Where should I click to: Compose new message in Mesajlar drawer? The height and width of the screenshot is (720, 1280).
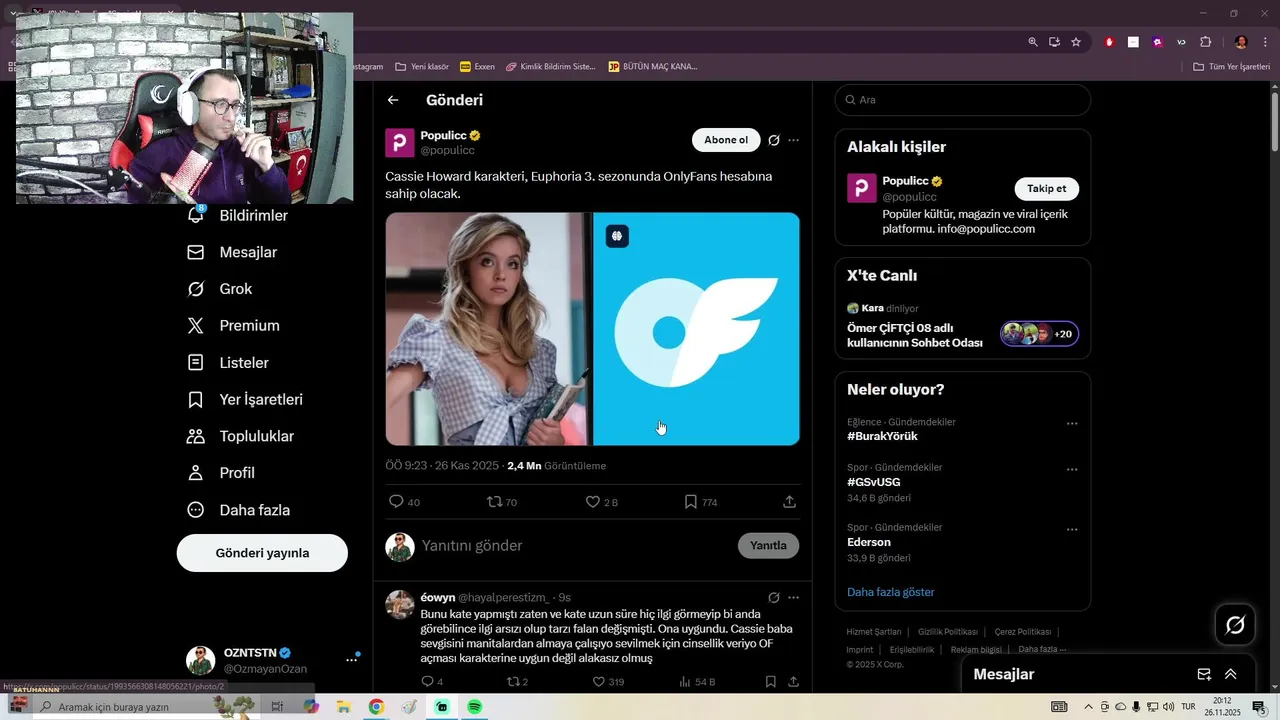click(x=1205, y=675)
